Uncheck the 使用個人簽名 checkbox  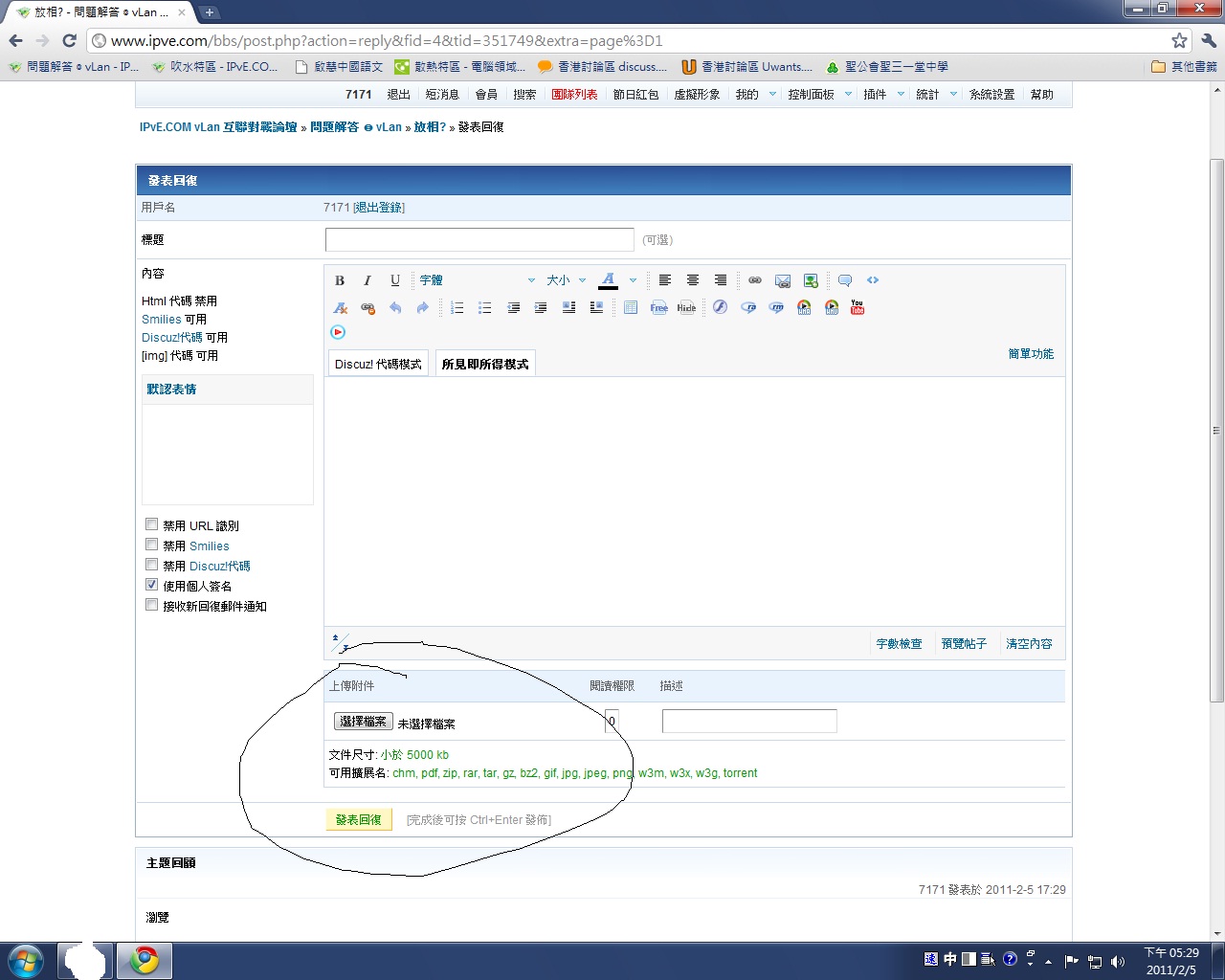point(151,585)
